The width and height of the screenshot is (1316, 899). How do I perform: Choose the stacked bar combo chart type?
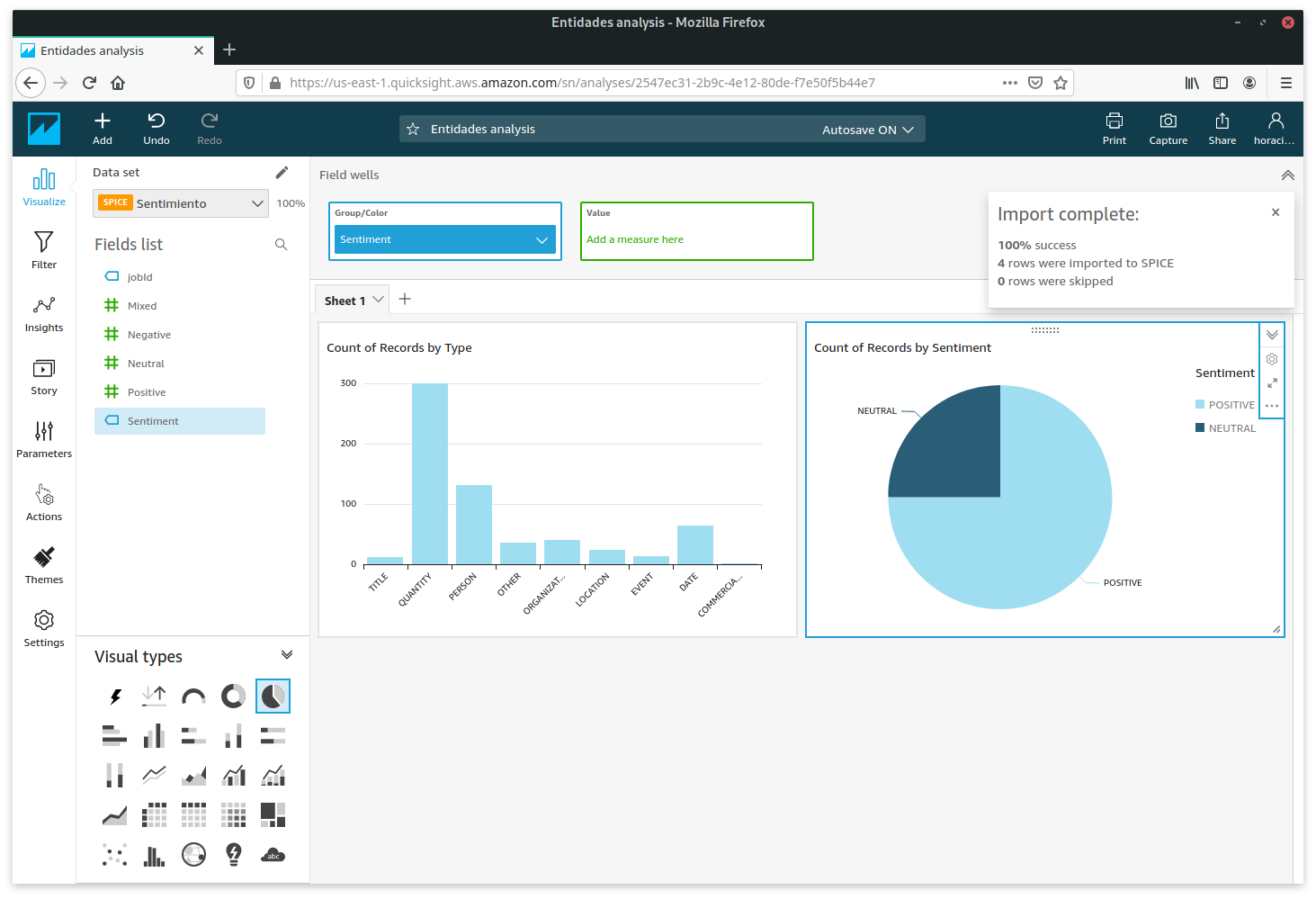coord(273,776)
